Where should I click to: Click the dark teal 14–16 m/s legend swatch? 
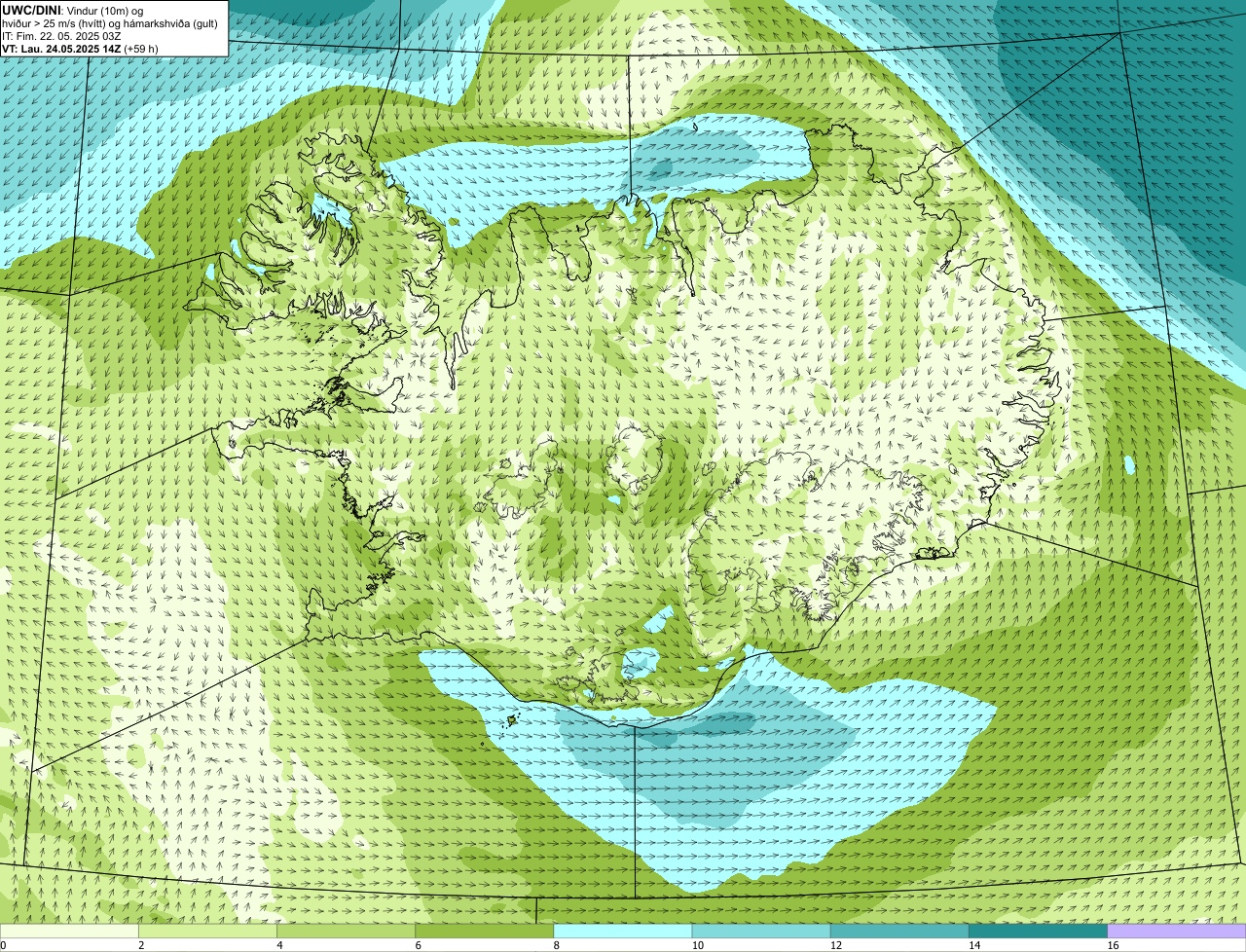[x=1039, y=931]
